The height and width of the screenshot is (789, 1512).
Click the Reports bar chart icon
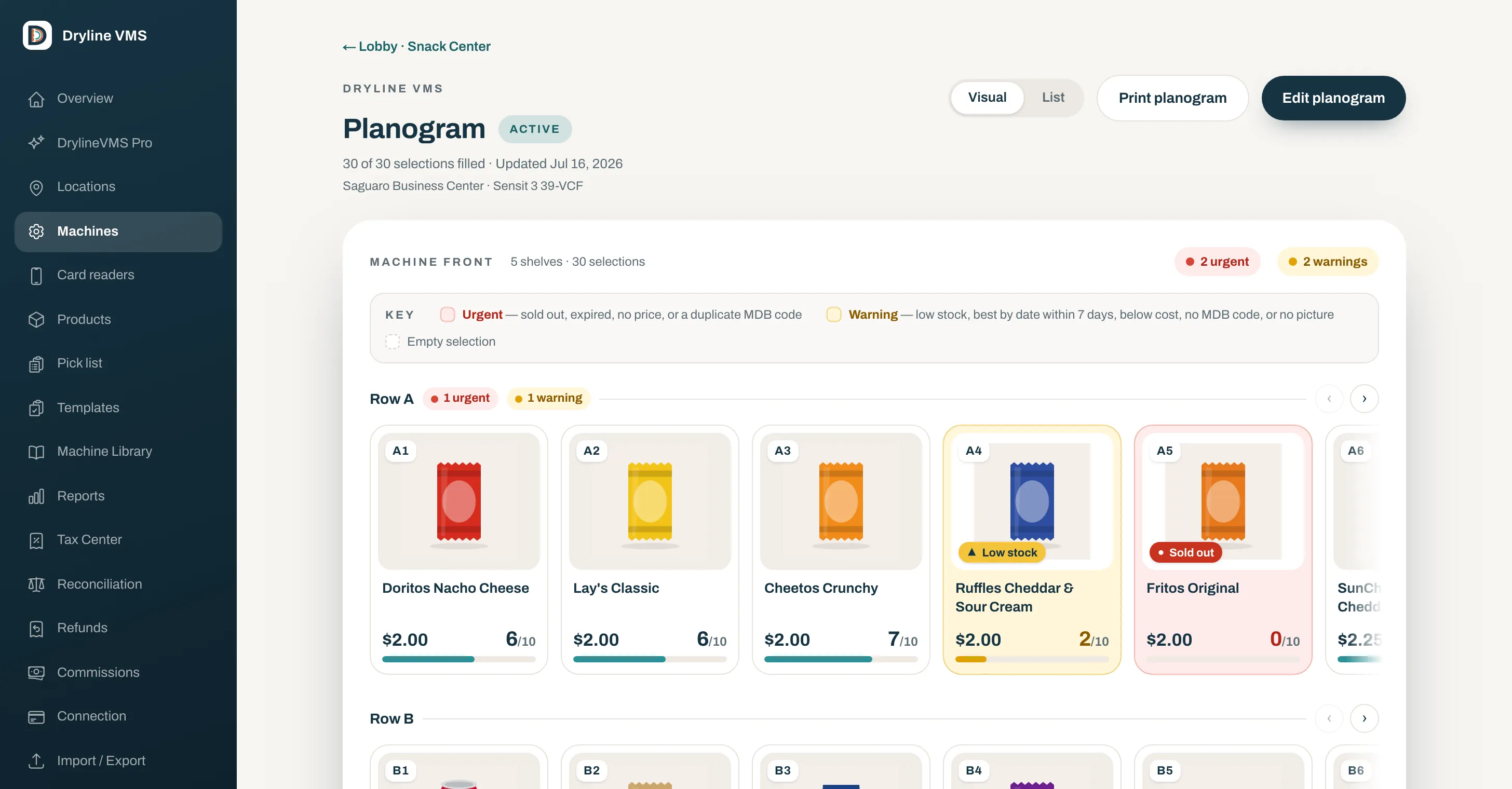point(36,496)
